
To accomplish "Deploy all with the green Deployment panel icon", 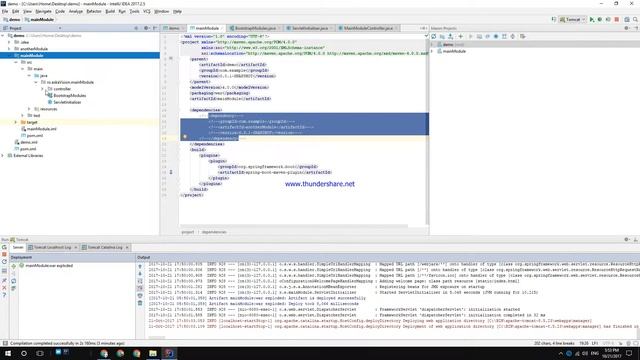I will pyautogui.click(x=13, y=266).
